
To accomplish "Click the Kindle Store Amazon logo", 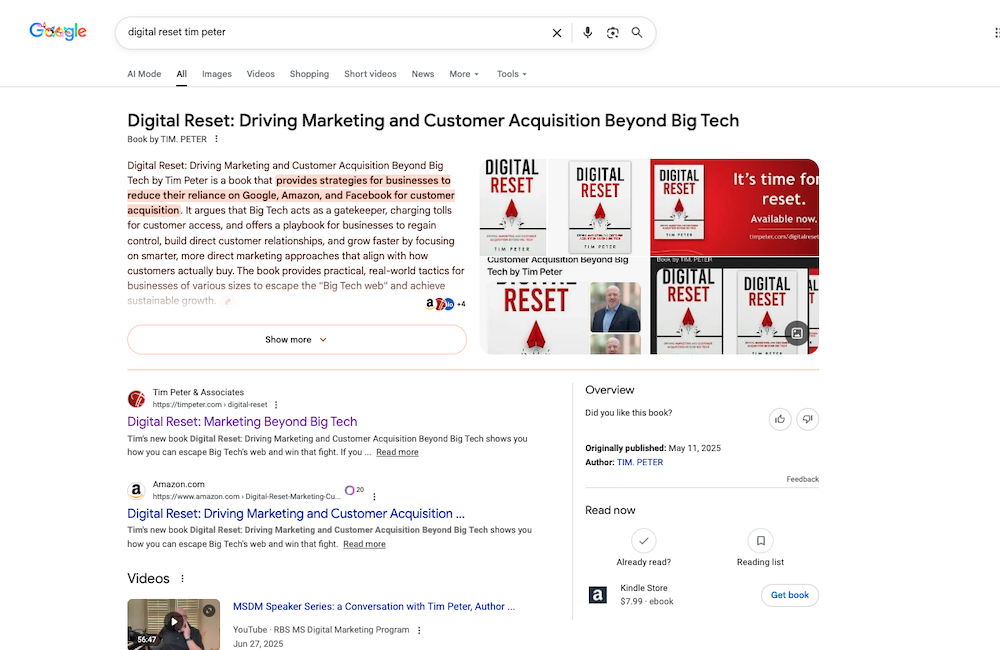I will 598,595.
